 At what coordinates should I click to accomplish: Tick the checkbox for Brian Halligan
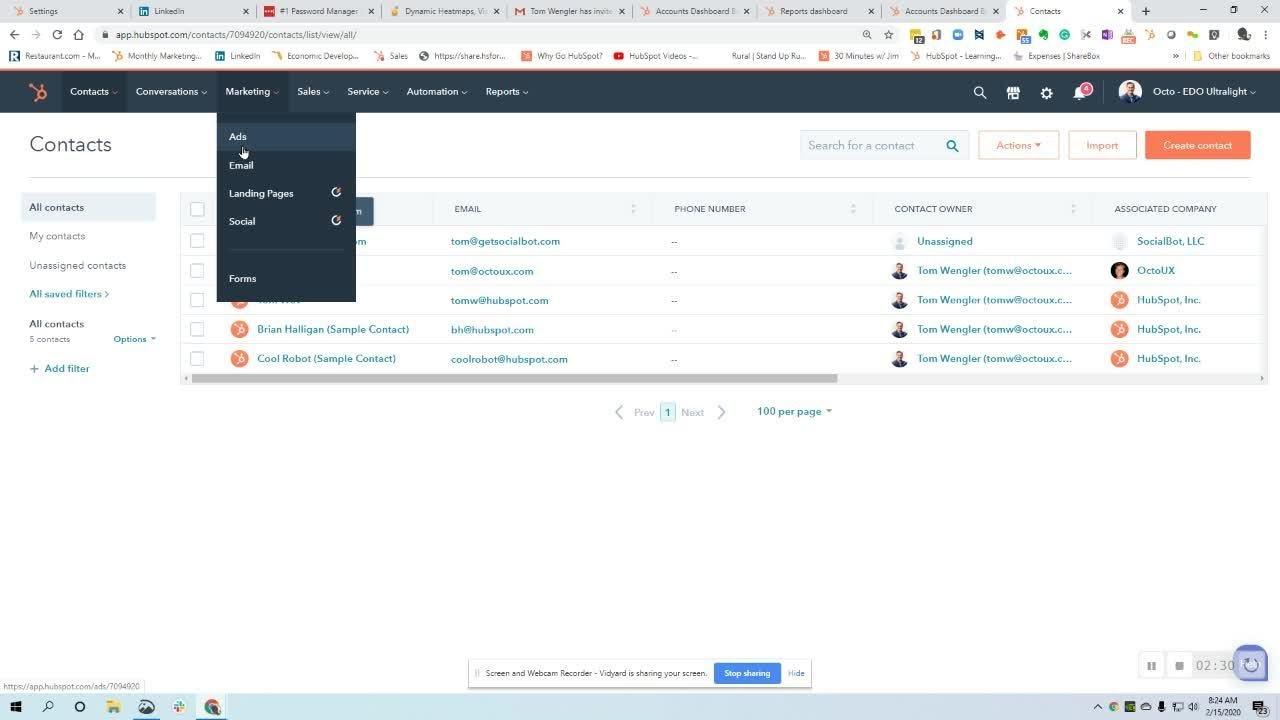click(197, 329)
